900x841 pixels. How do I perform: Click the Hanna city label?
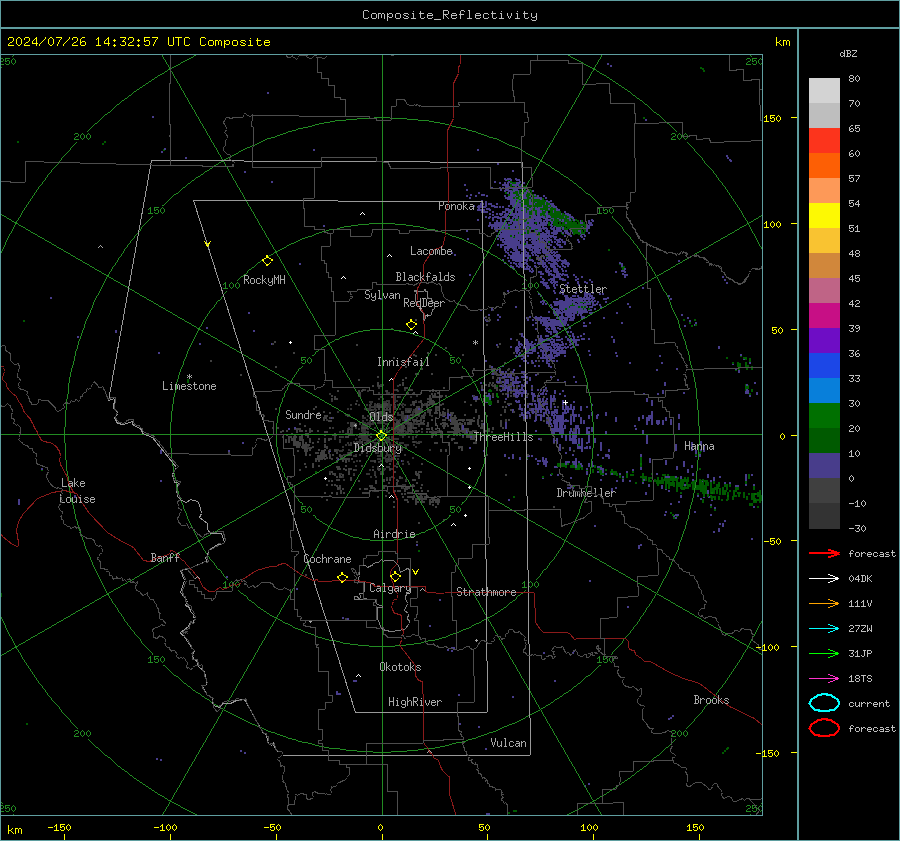[x=700, y=446]
